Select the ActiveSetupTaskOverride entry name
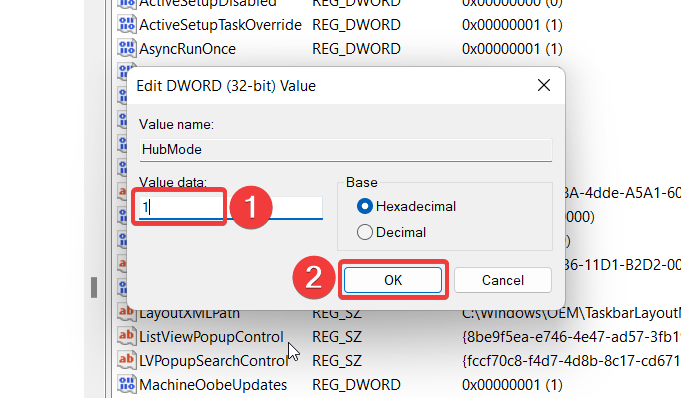The height and width of the screenshot is (398, 681). point(221,25)
